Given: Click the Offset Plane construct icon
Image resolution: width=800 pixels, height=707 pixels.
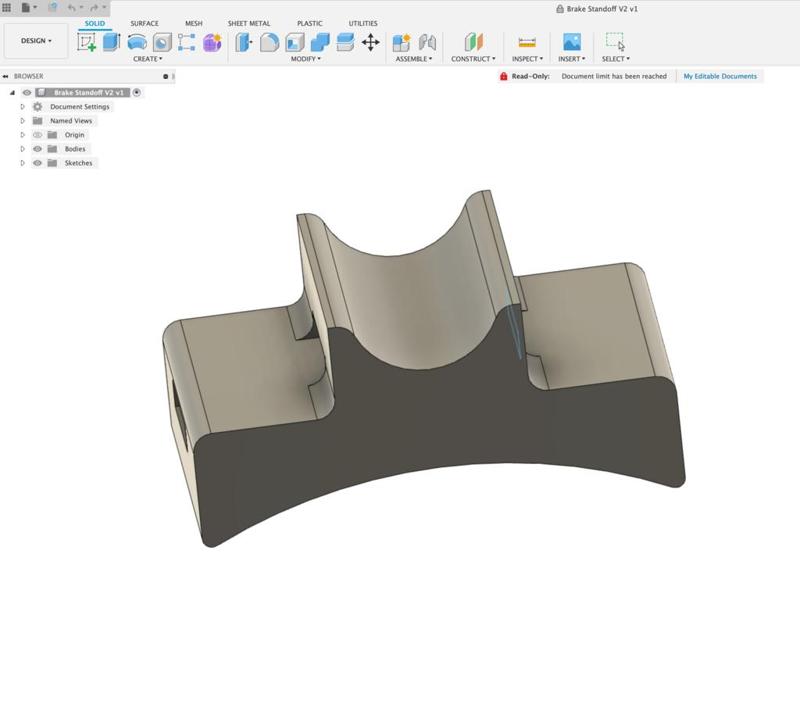Looking at the screenshot, I should click(x=473, y=42).
